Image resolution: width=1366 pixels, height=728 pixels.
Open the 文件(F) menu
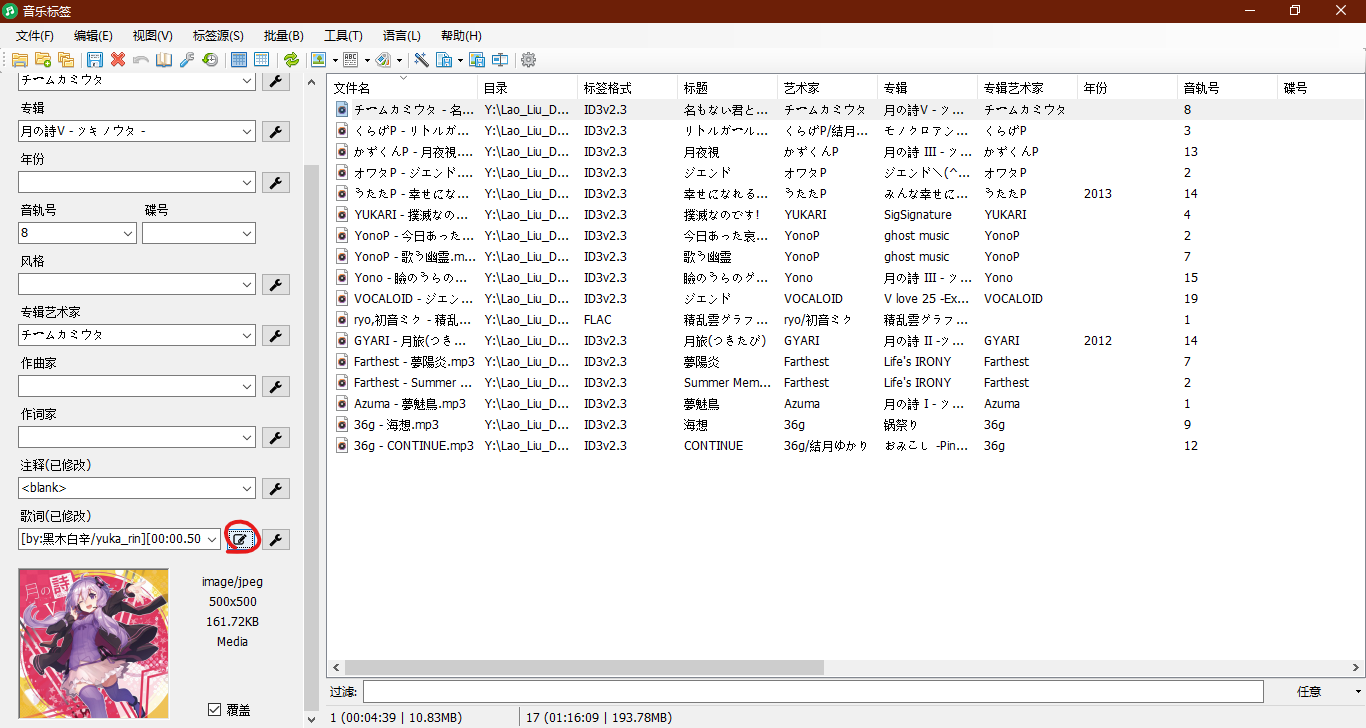coord(35,36)
